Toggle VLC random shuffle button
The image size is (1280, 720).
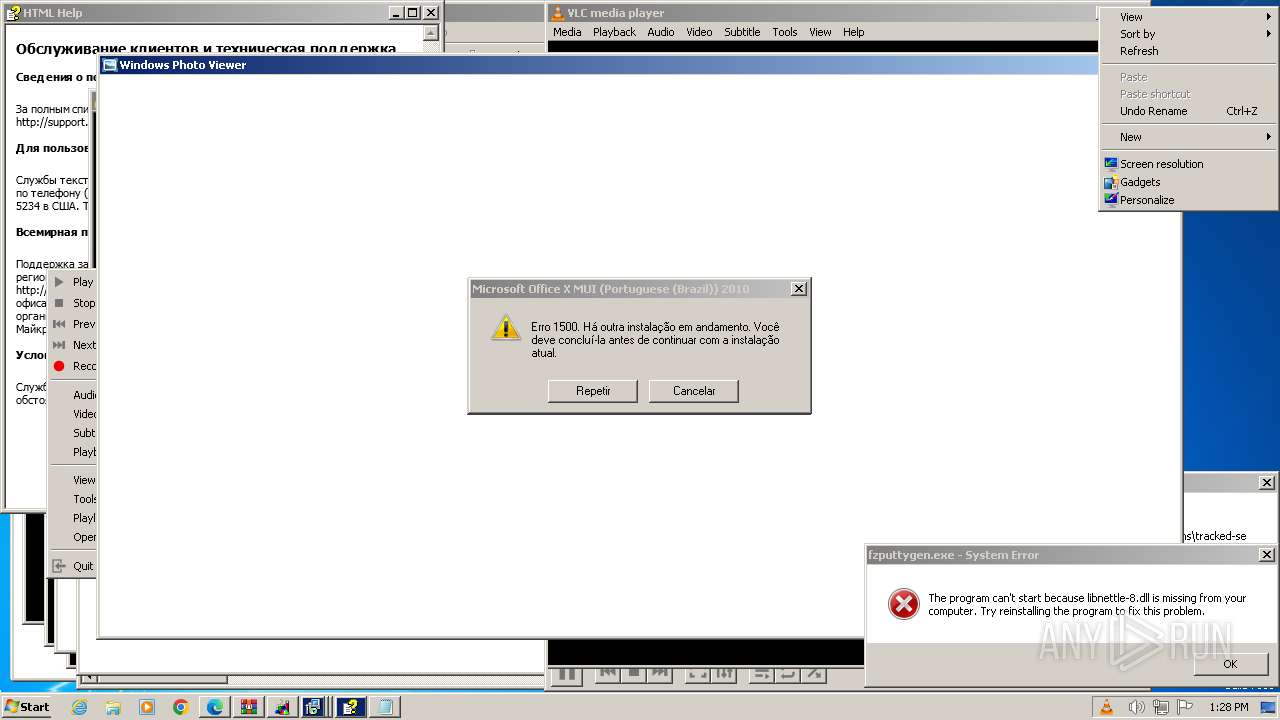[x=814, y=675]
